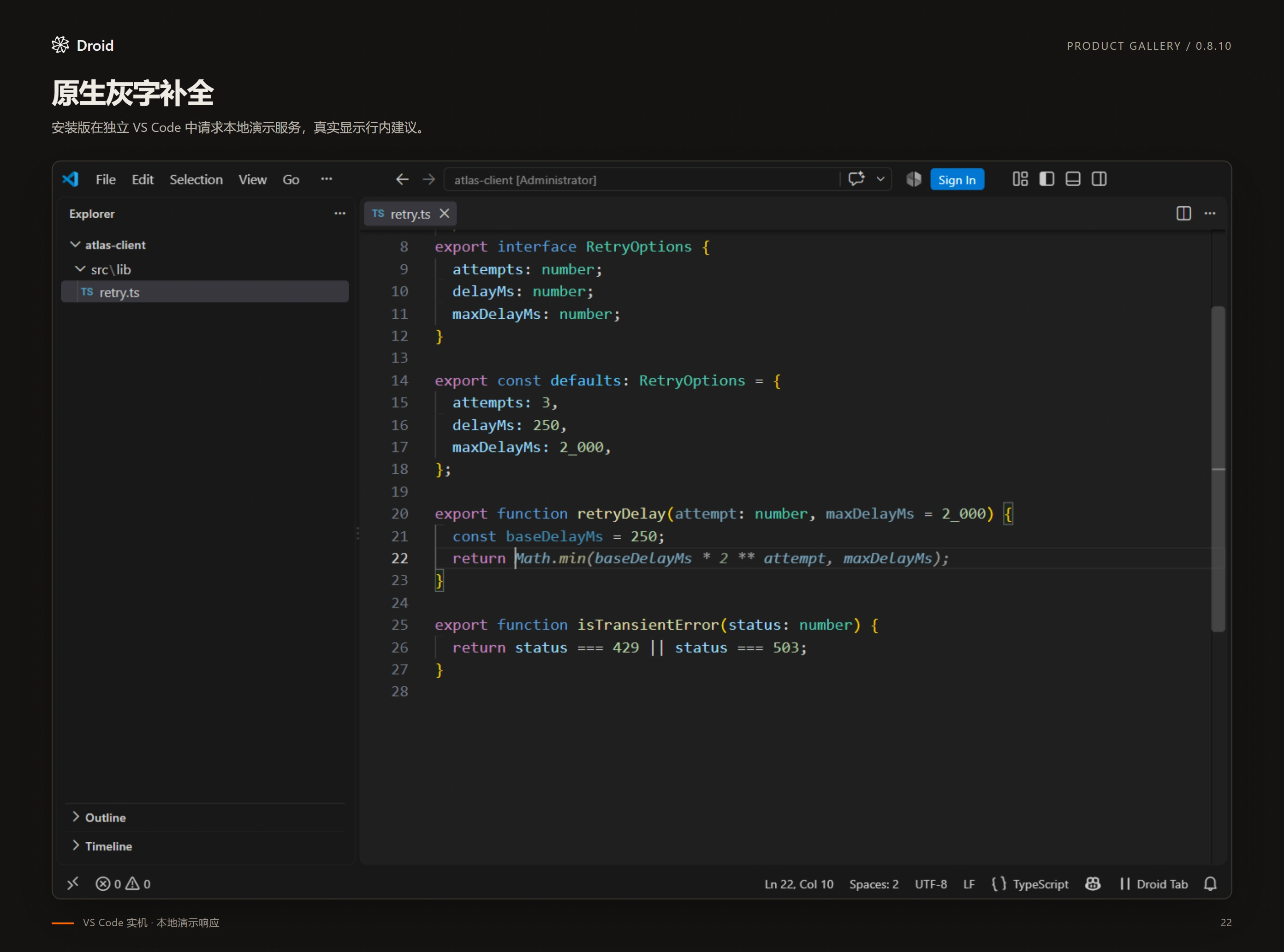Open Explorer views and more actions ellipsis
This screenshot has height=952, width=1284.
pos(340,214)
